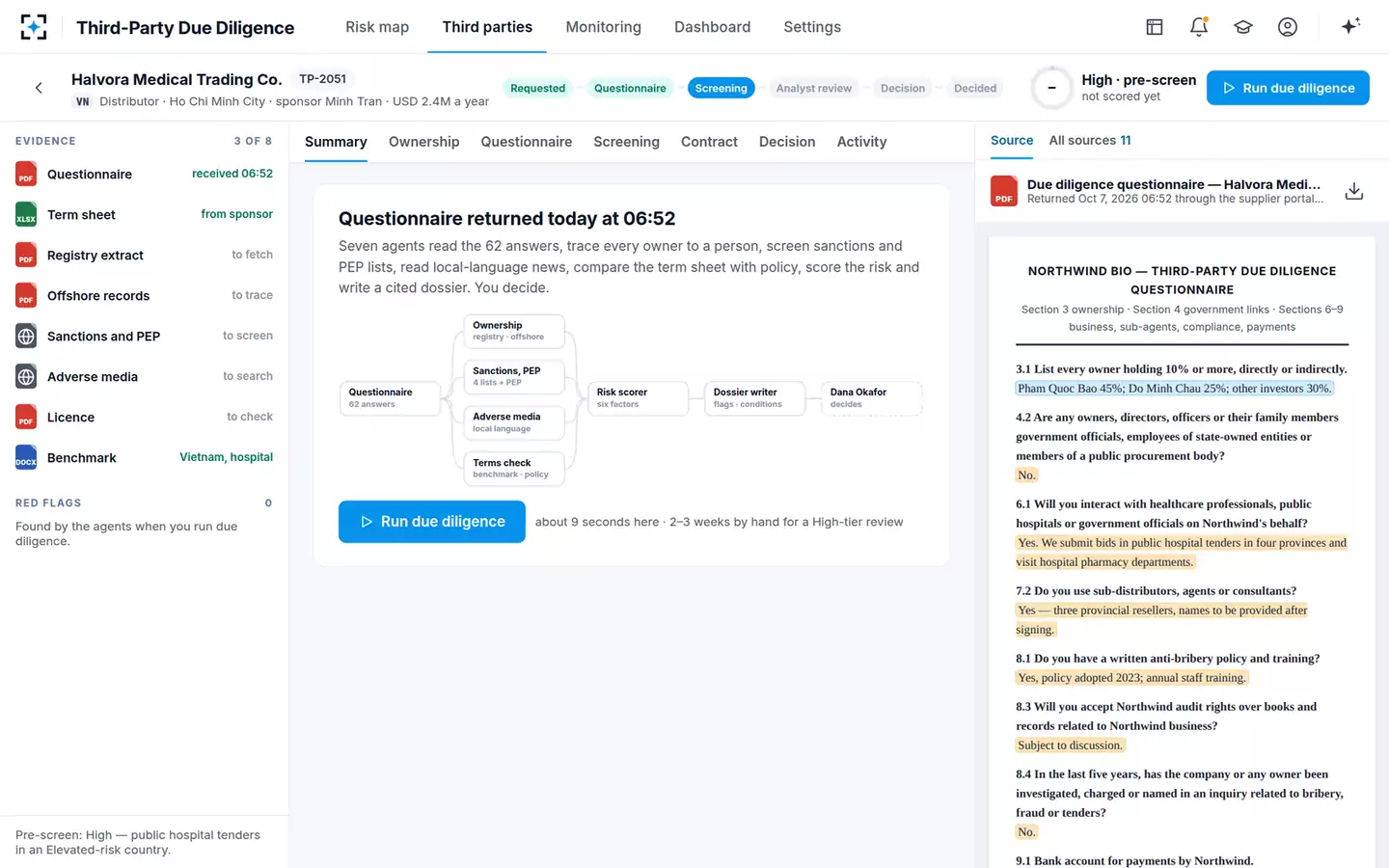Click the Risk scorer workflow node

coord(639,398)
